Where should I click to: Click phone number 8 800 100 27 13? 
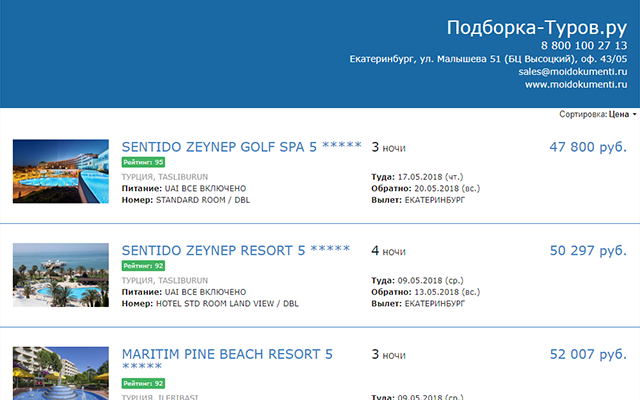[x=584, y=46]
